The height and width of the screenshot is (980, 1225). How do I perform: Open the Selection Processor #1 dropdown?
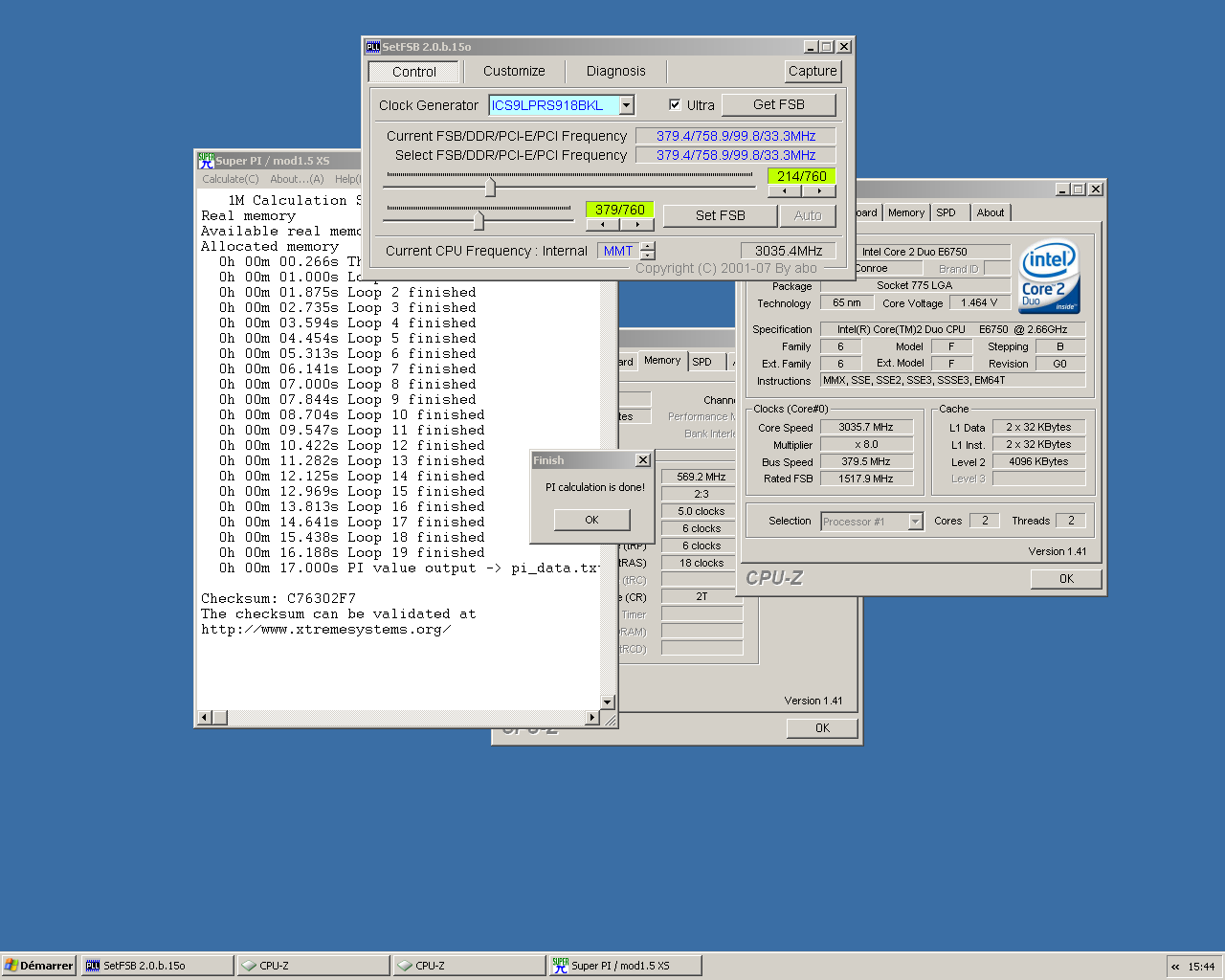pyautogui.click(x=915, y=522)
